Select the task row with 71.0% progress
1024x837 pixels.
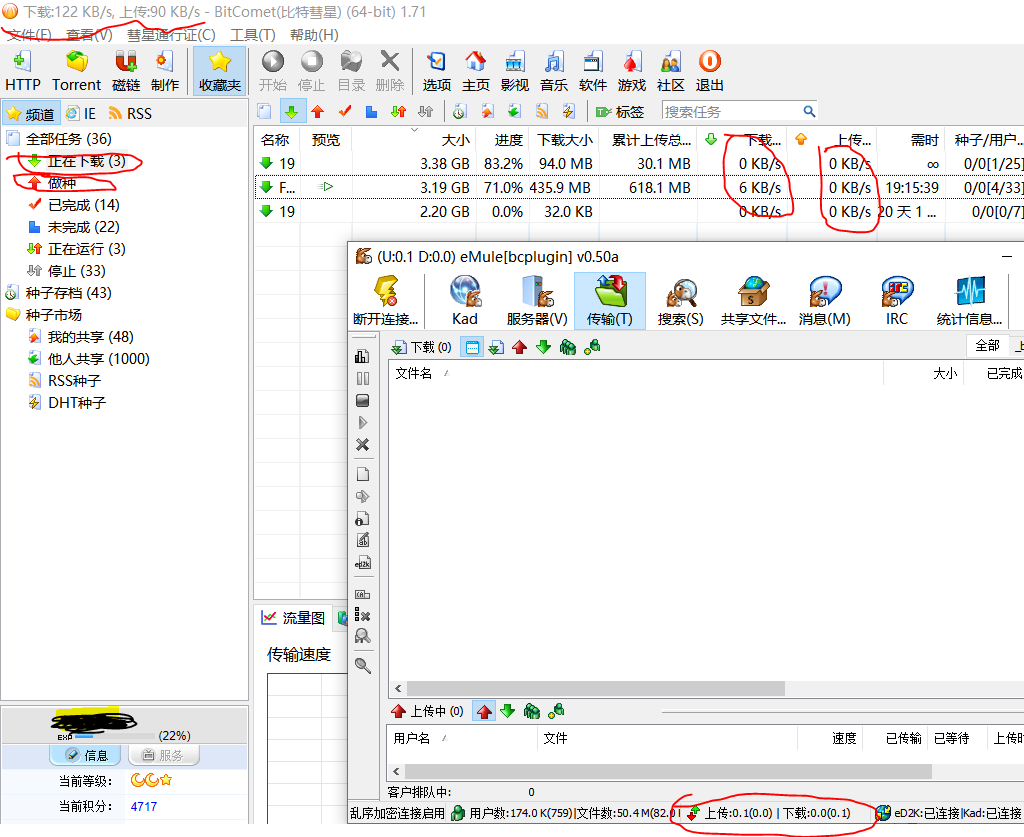coord(639,187)
